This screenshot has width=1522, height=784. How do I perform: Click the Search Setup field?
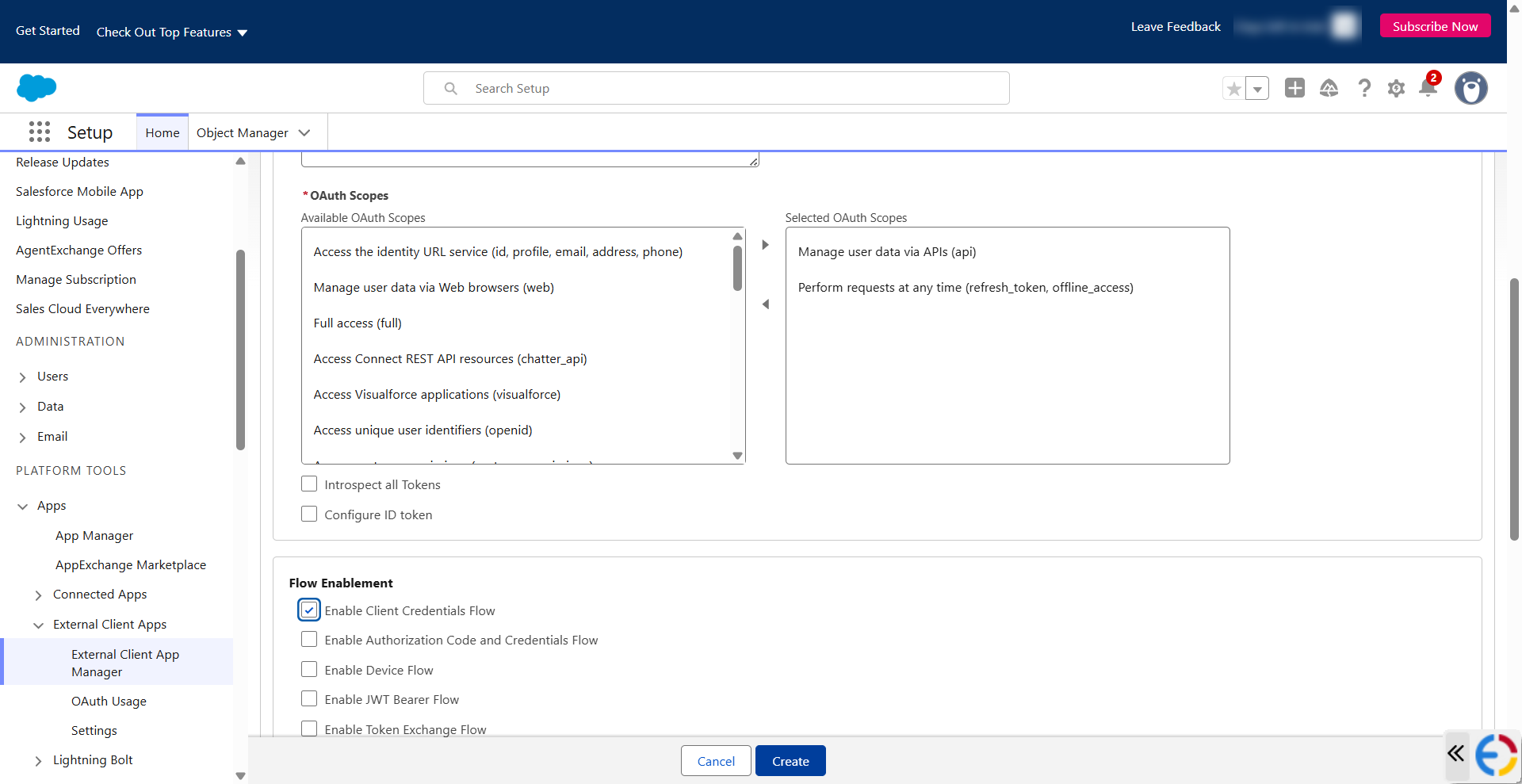pyautogui.click(x=716, y=88)
